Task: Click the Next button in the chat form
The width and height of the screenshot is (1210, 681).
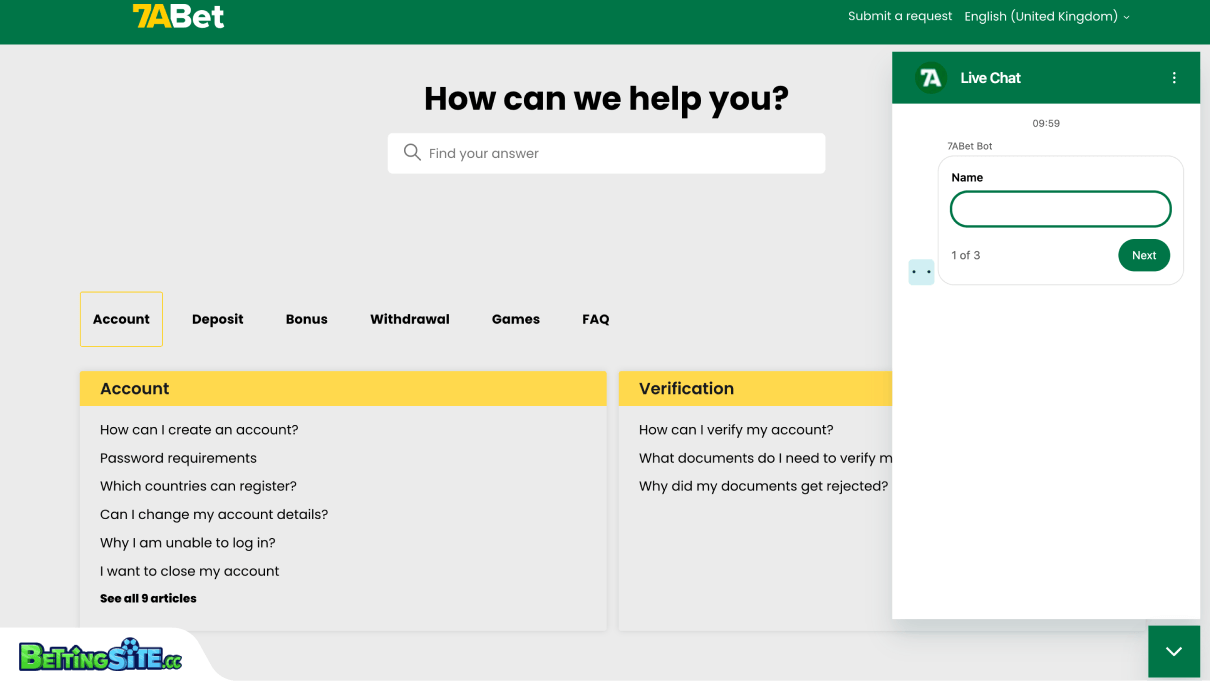Action: (x=1143, y=255)
